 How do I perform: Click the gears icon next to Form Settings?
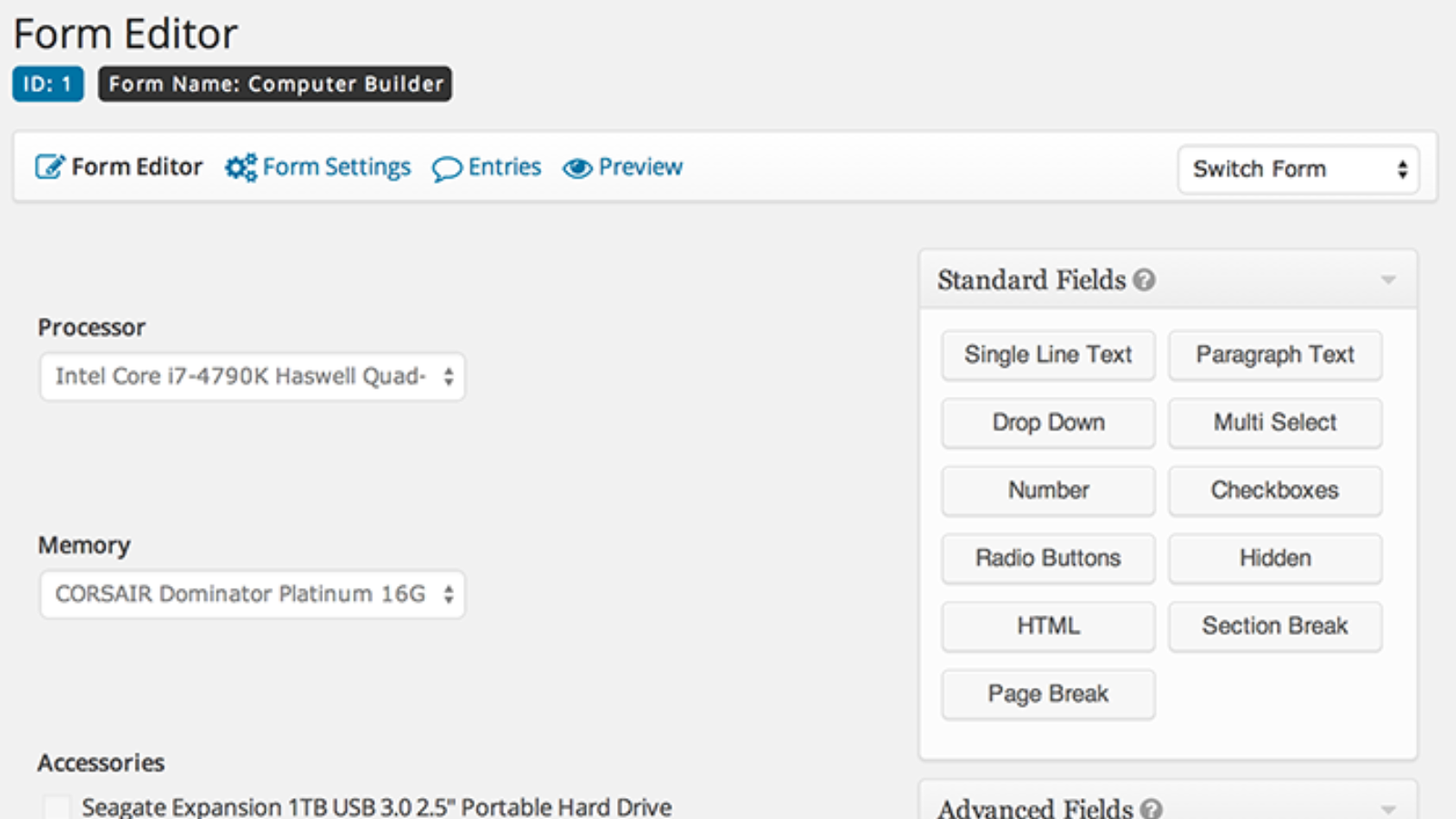tap(239, 167)
